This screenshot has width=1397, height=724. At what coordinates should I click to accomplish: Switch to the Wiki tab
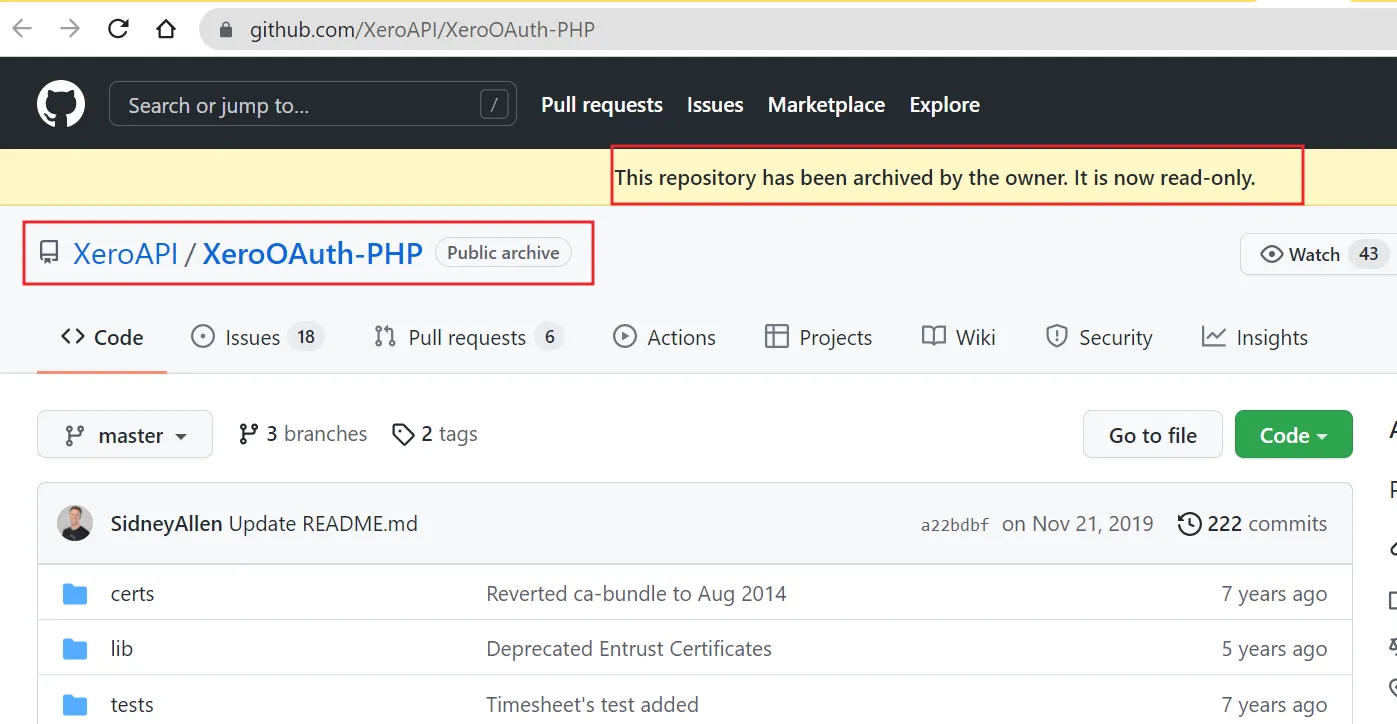958,338
